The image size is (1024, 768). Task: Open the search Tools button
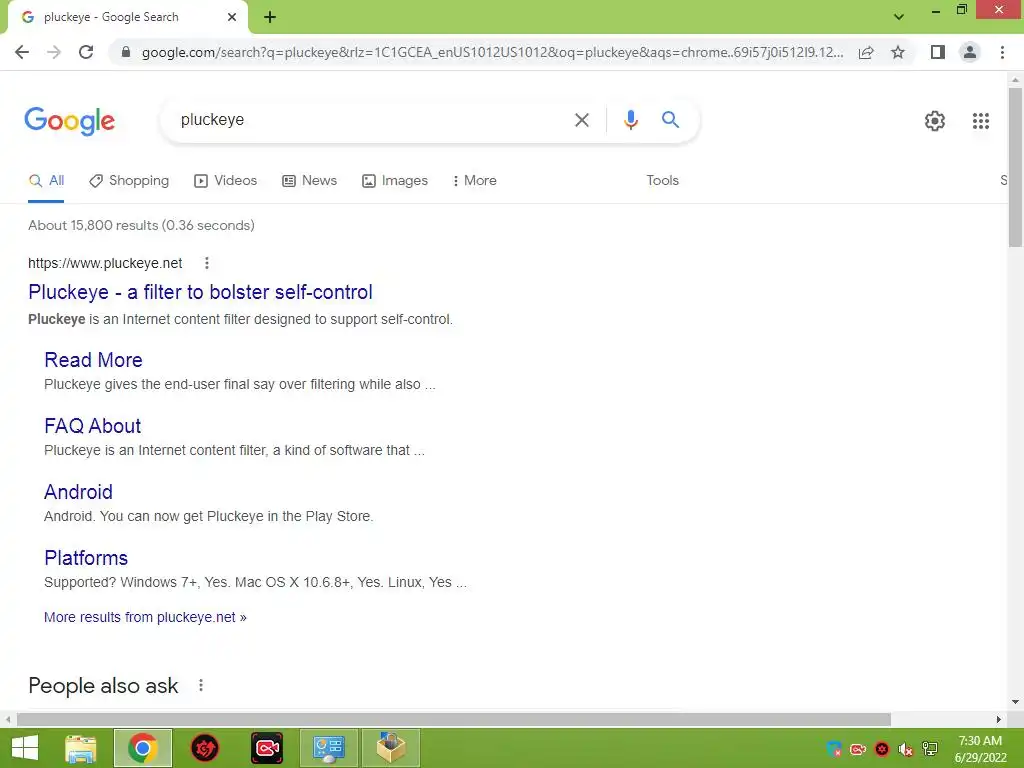click(662, 181)
